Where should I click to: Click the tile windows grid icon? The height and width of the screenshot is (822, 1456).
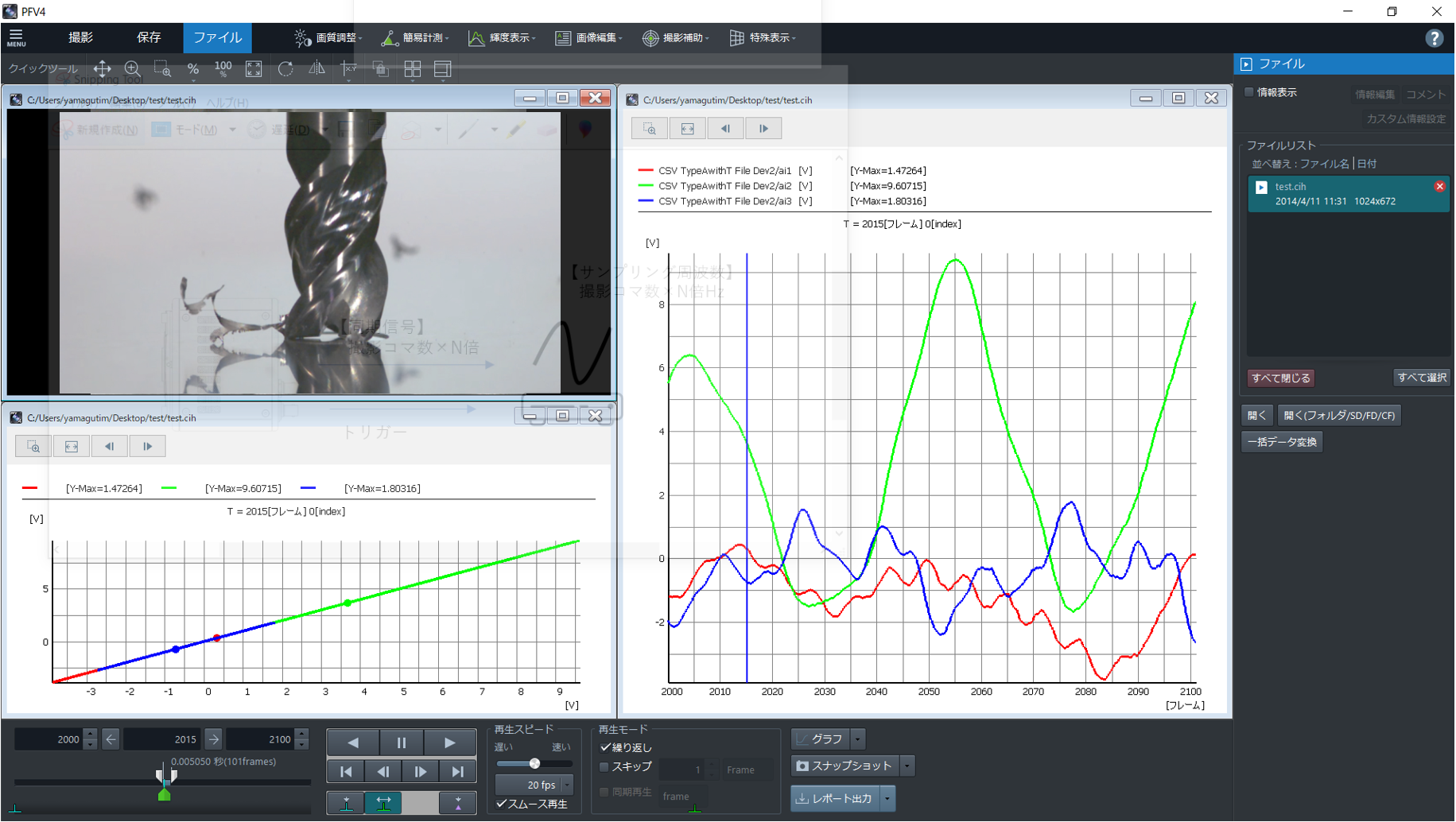point(413,69)
